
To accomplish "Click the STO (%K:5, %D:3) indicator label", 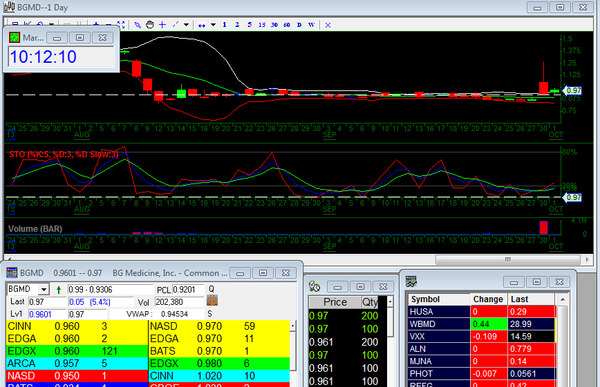I will click(x=64, y=154).
